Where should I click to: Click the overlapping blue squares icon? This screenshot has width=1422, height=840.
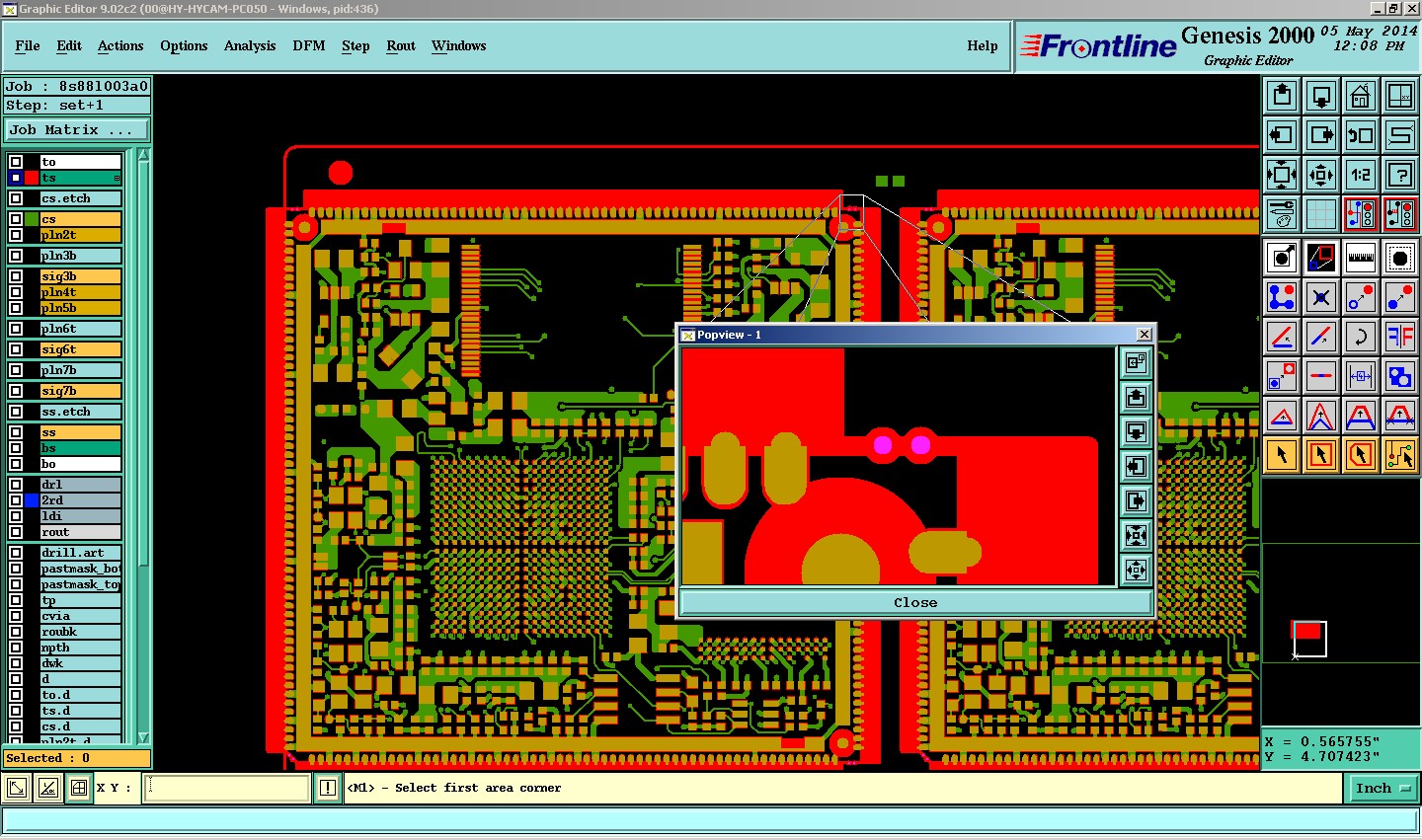tap(1400, 376)
